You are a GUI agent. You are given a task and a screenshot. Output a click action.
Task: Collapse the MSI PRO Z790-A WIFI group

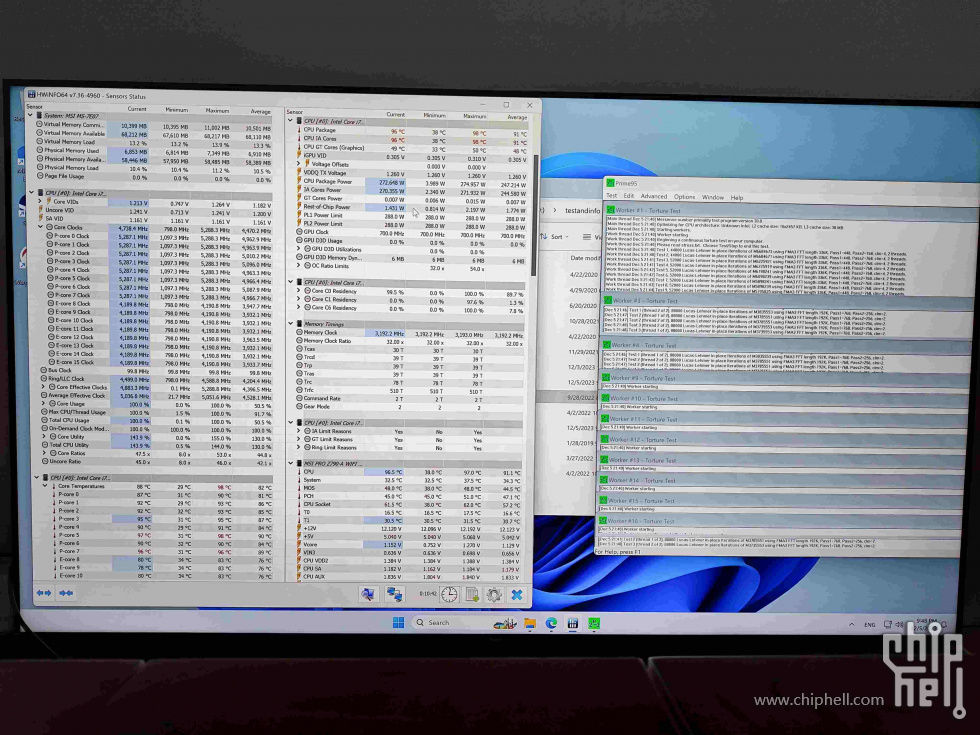pos(291,464)
